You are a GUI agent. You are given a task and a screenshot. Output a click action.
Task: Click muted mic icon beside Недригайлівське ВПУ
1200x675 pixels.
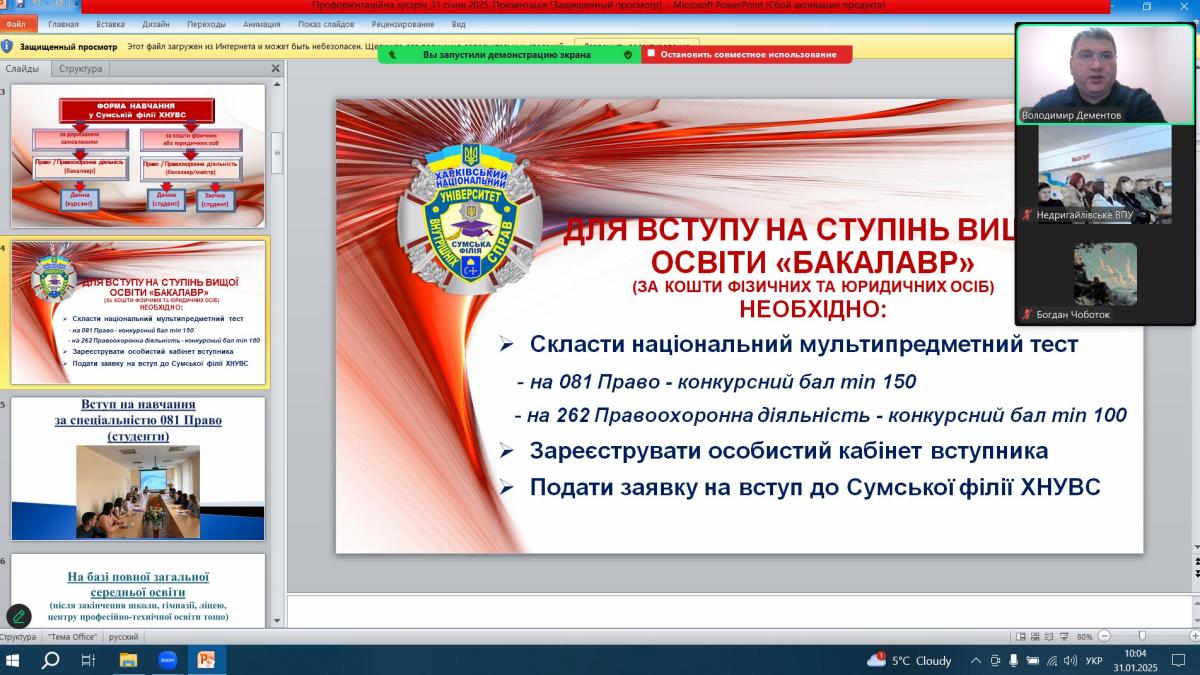pyautogui.click(x=1027, y=214)
